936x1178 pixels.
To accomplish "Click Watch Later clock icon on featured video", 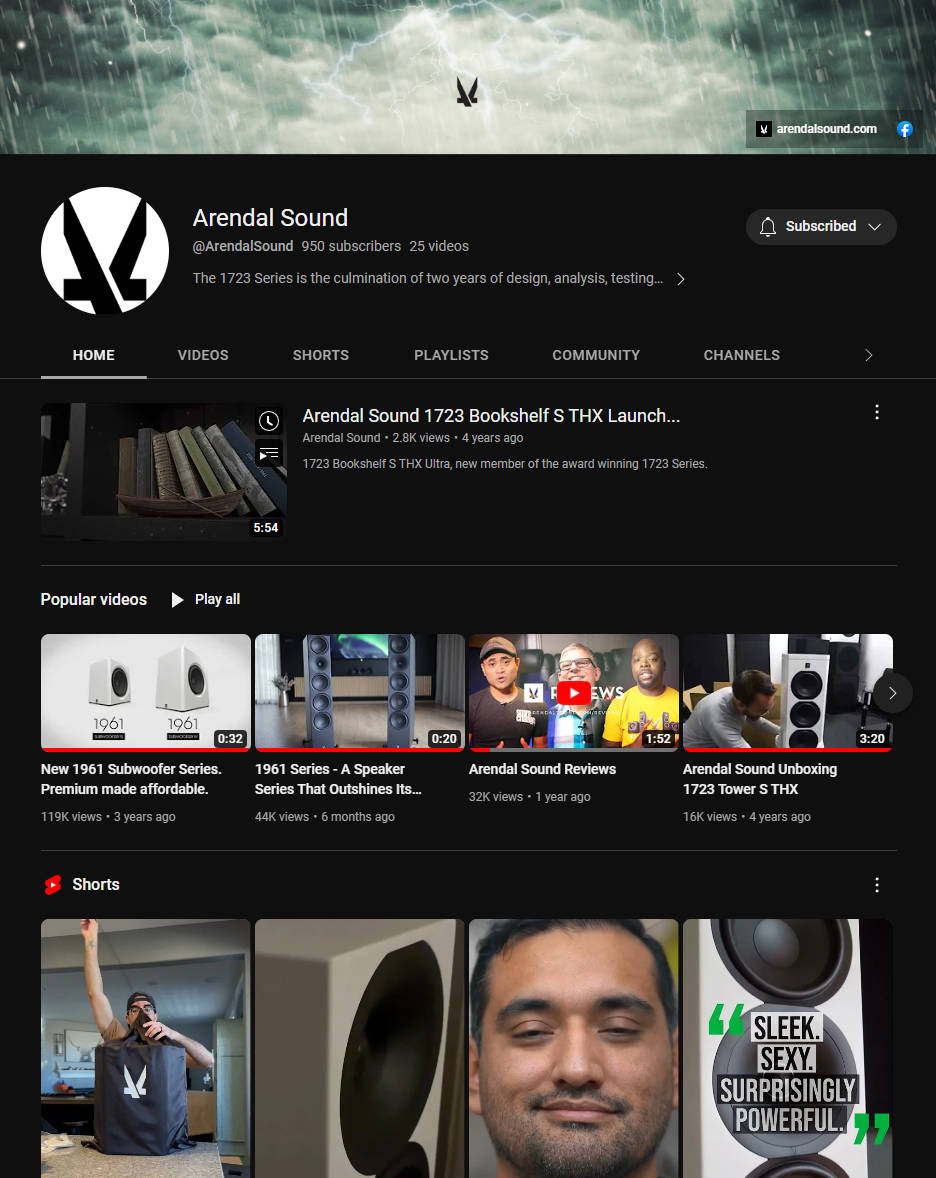I will (269, 421).
